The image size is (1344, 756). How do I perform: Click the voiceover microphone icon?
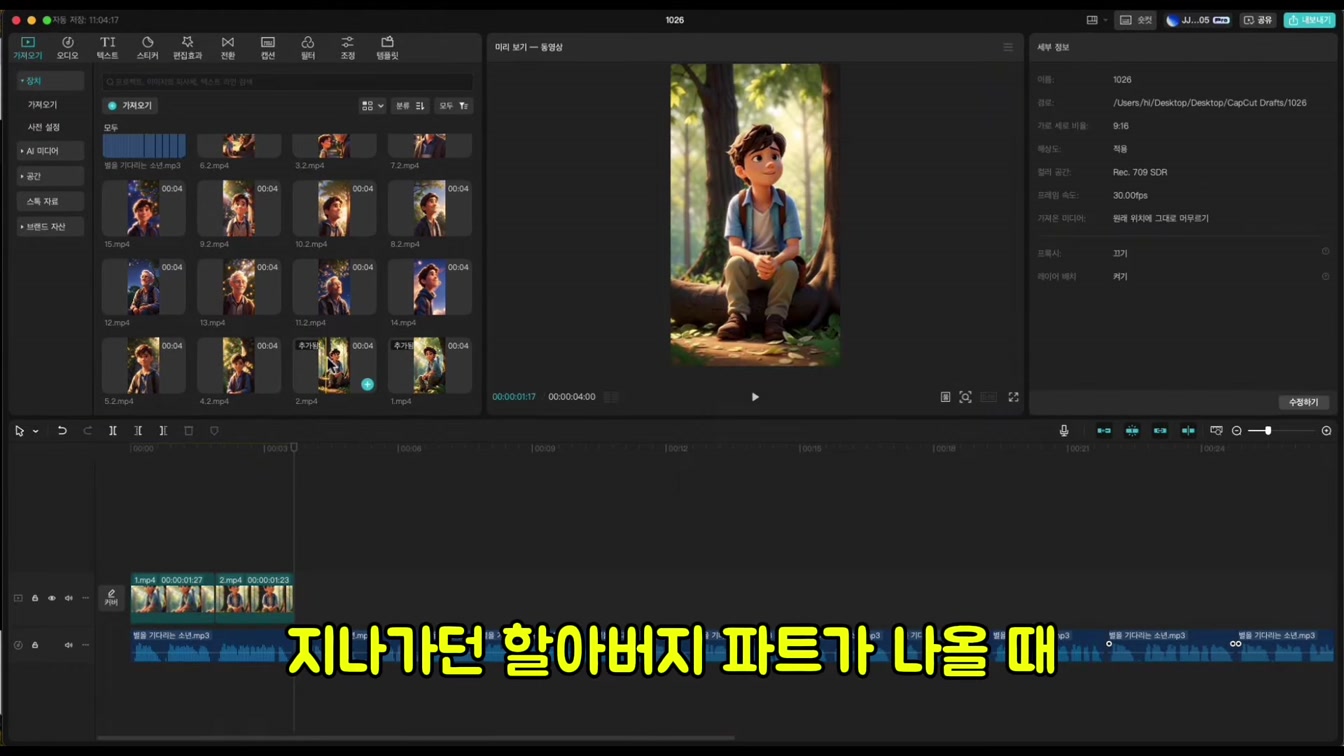tap(1064, 431)
